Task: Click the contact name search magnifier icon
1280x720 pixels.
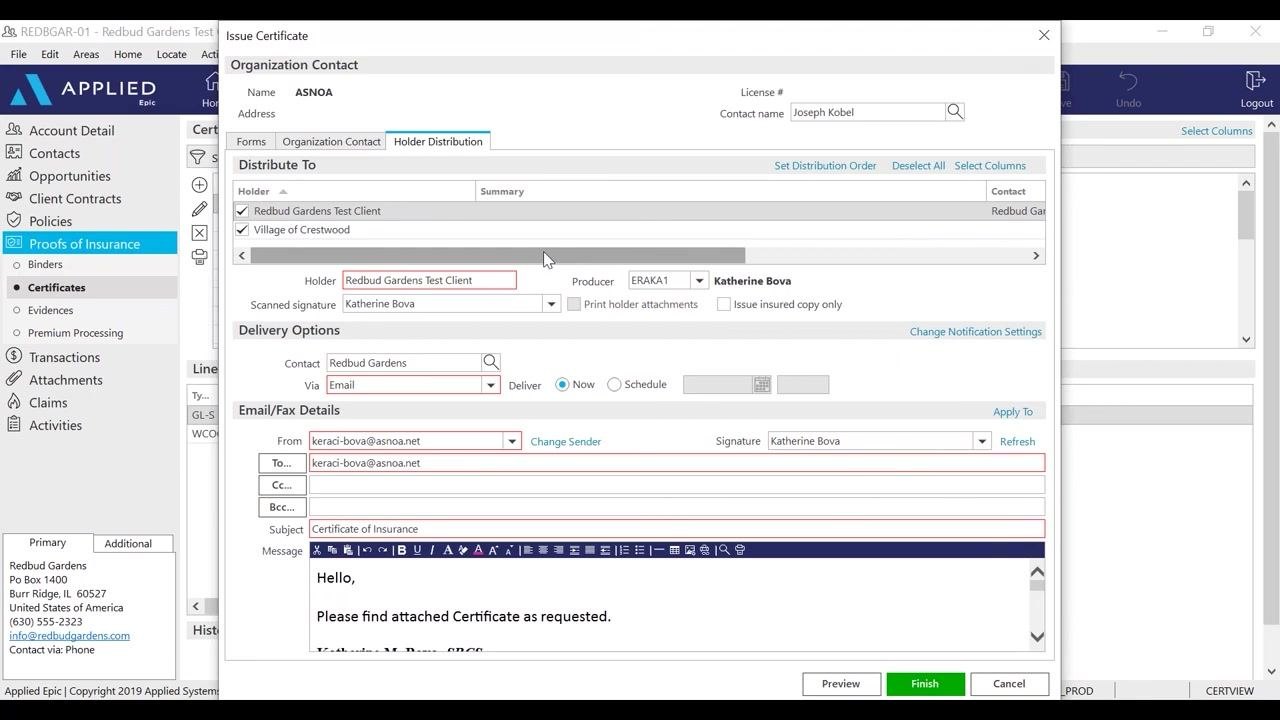Action: [955, 112]
